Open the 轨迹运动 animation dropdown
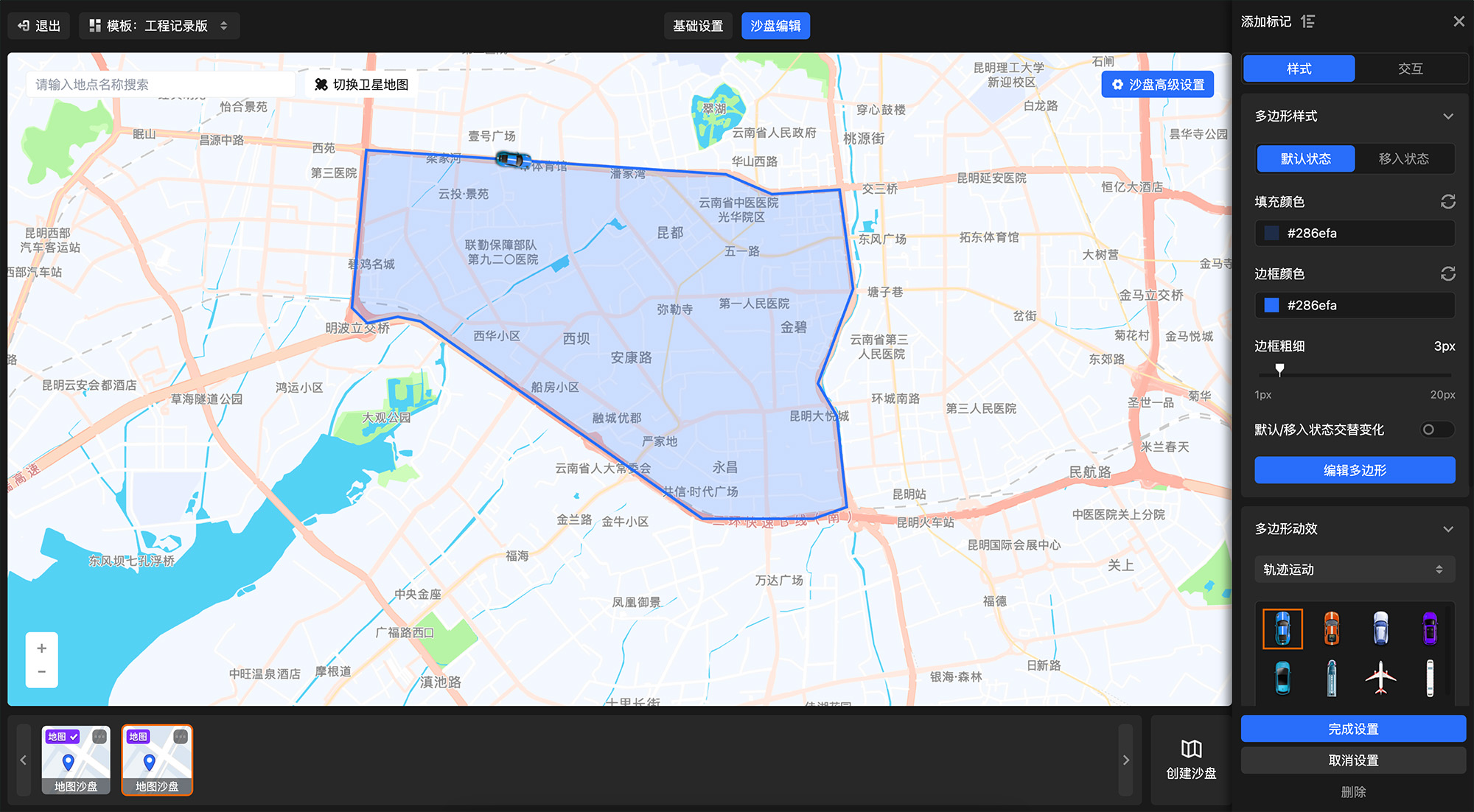This screenshot has width=1474, height=812. [x=1354, y=570]
